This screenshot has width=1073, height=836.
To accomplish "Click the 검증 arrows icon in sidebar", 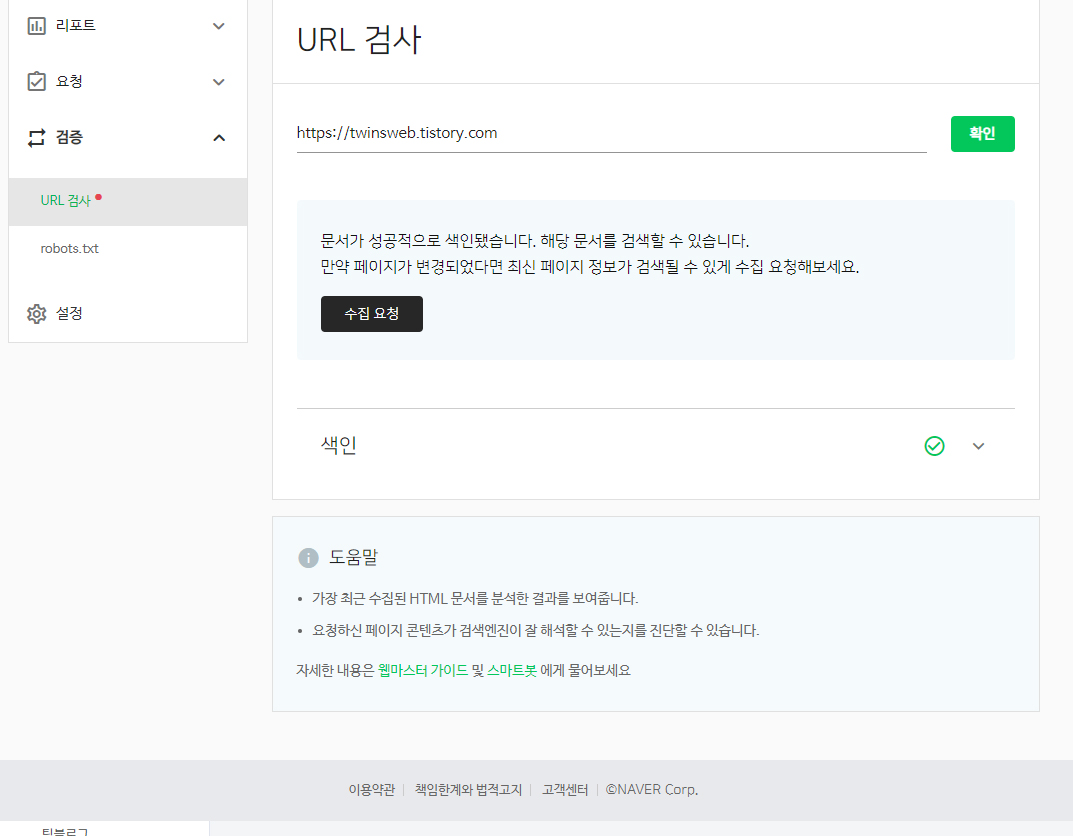I will point(37,137).
